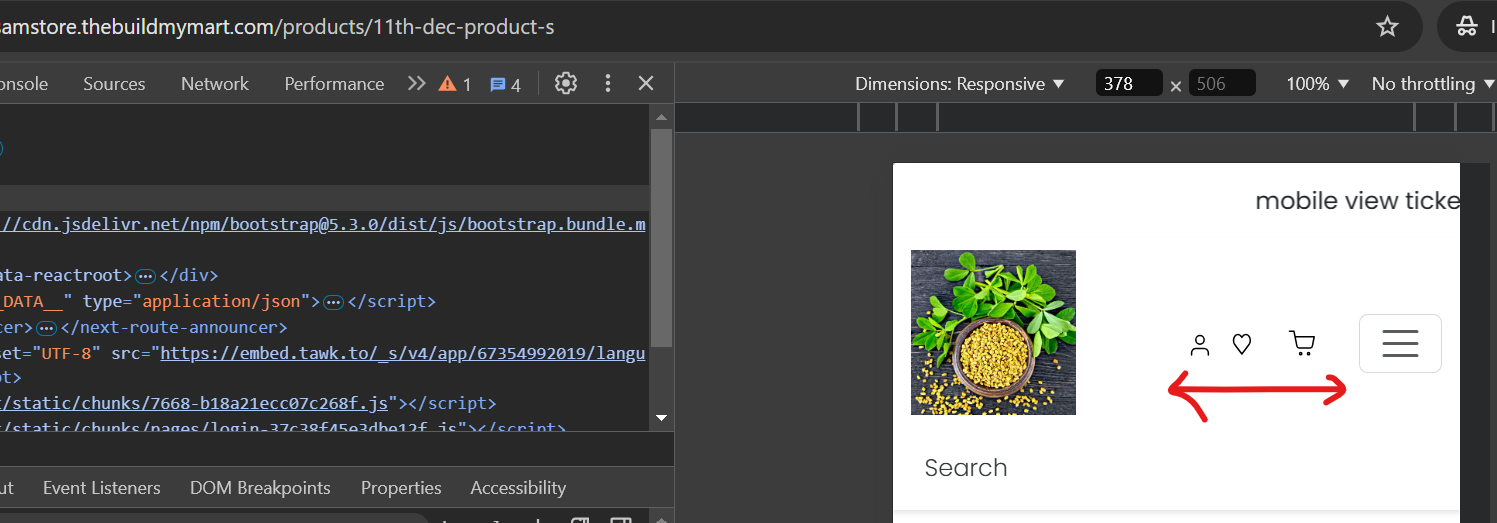1497x523 pixels.
Task: Click the address bar URL
Action: pos(277,27)
